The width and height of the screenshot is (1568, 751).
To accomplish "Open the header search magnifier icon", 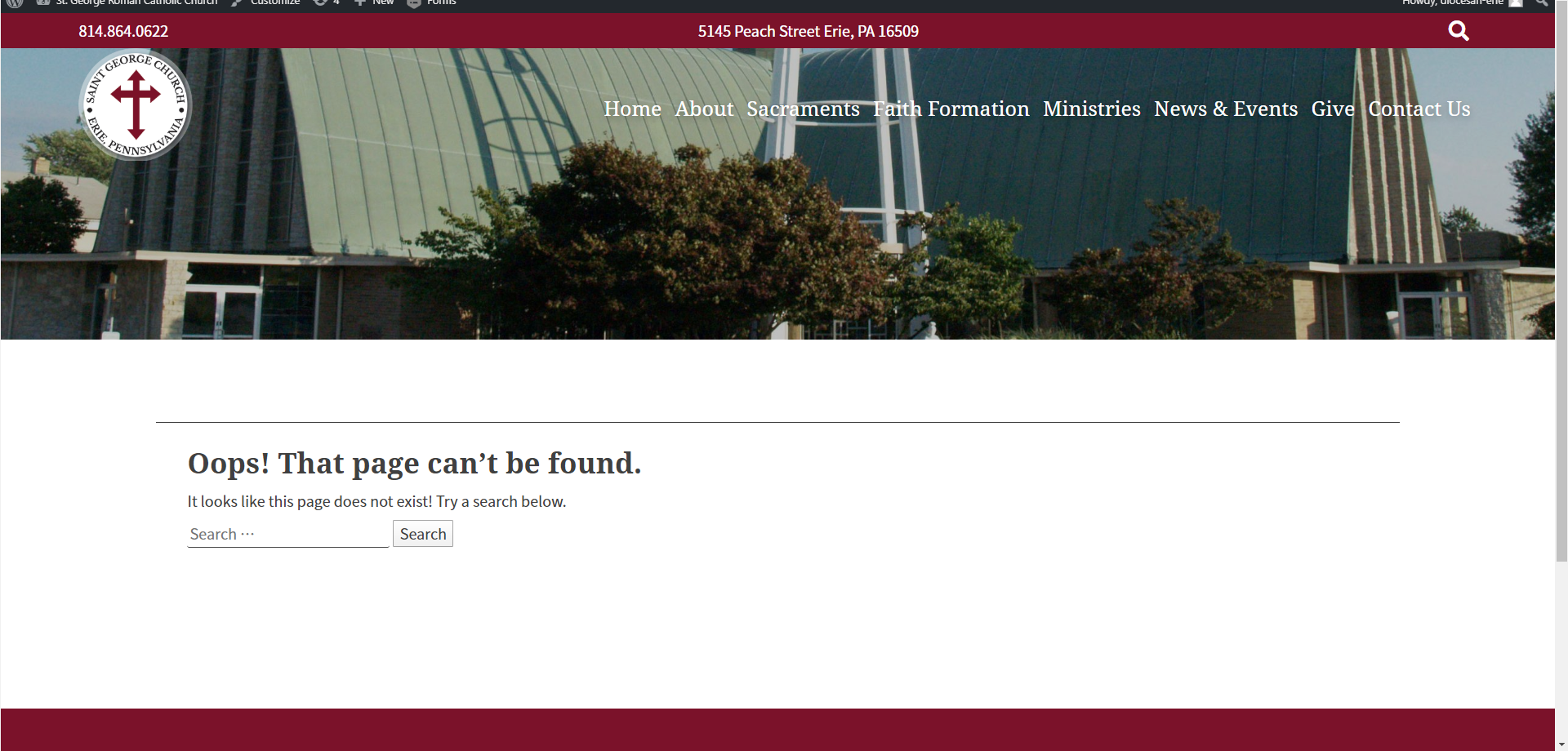I will pos(1459,31).
